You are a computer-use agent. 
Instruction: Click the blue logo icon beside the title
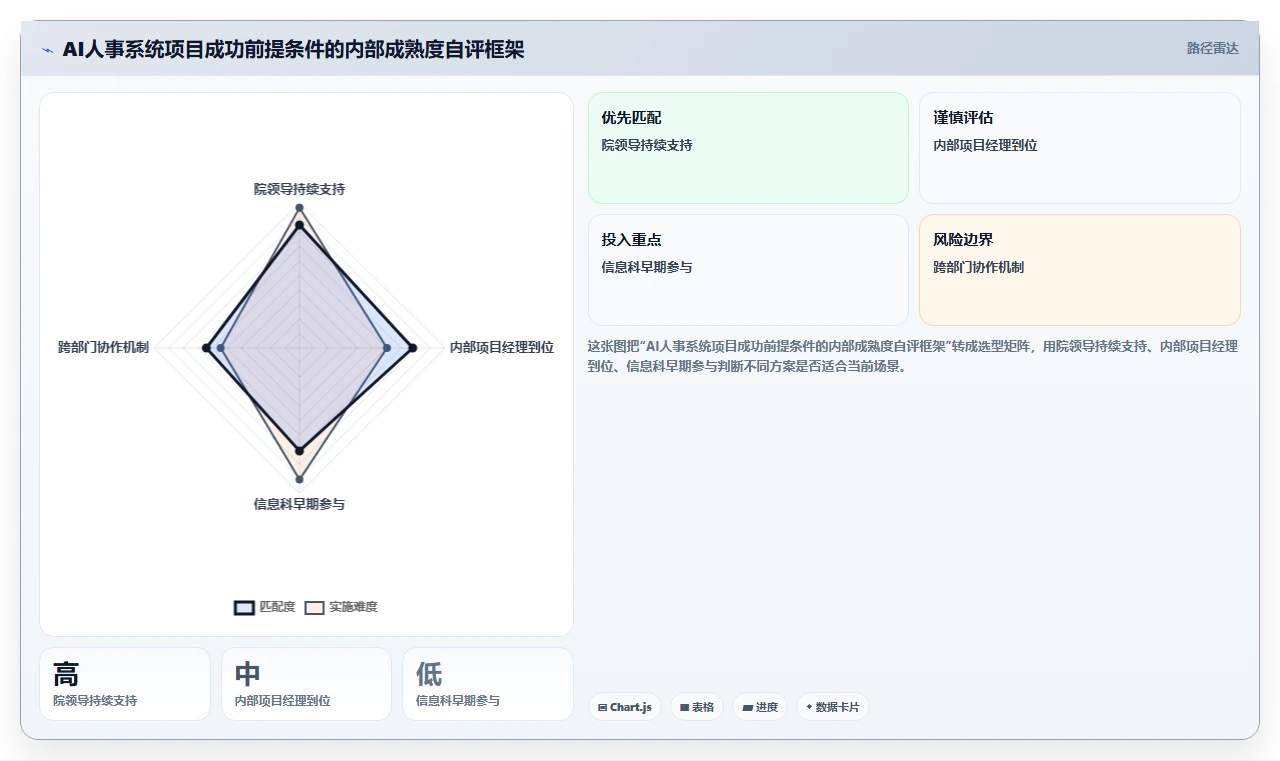click(x=47, y=49)
